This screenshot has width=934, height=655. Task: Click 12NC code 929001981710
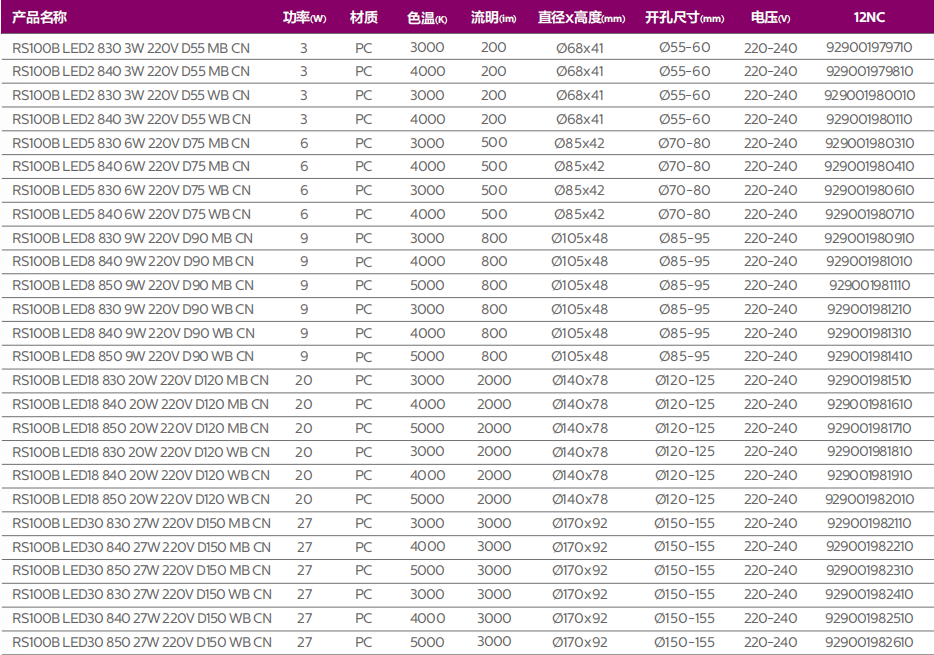pos(869,428)
